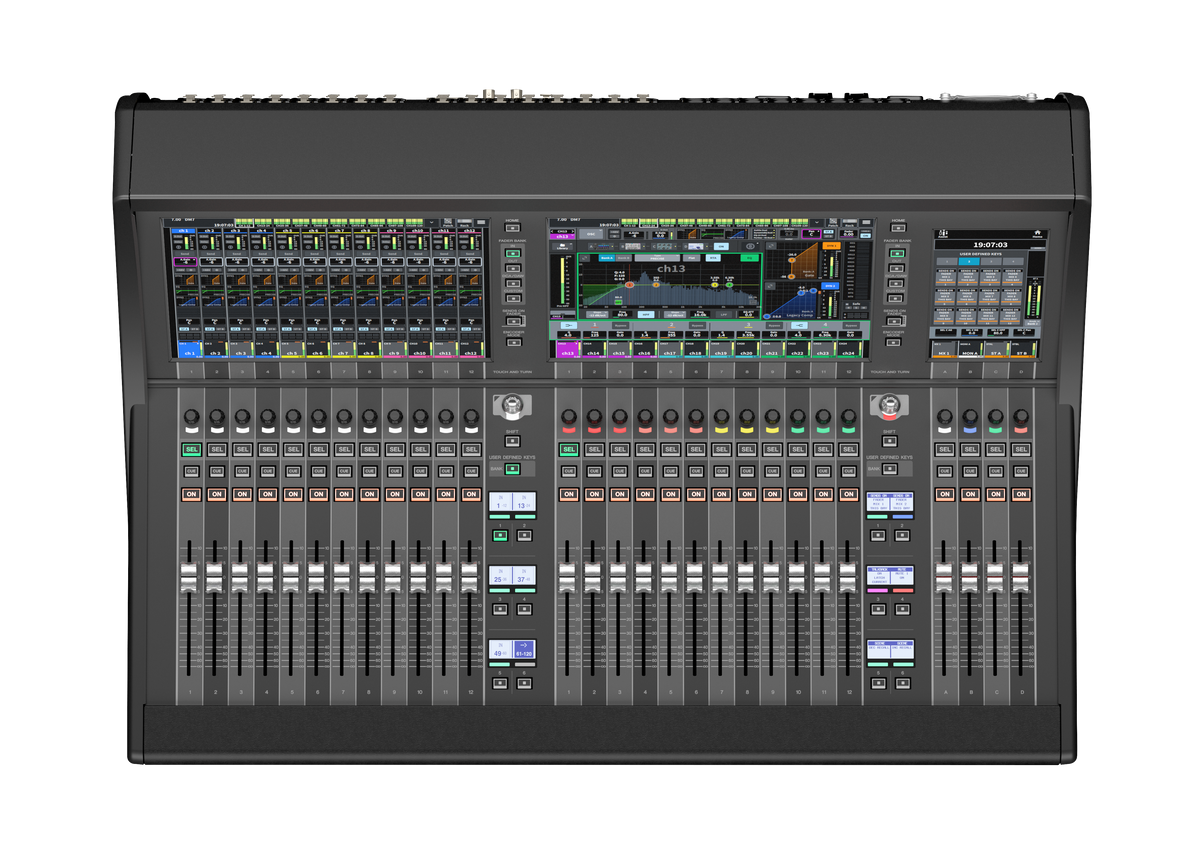Switch to Bank B tab in EQ view
1200x848 pixels.
624,258
